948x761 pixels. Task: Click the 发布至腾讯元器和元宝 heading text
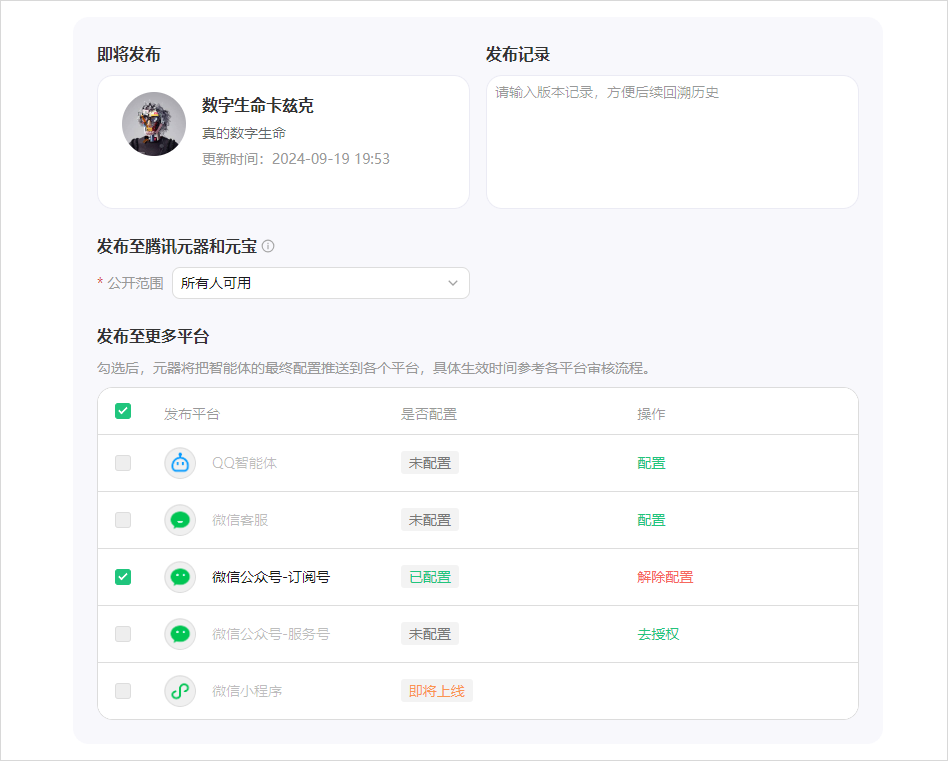[177, 247]
